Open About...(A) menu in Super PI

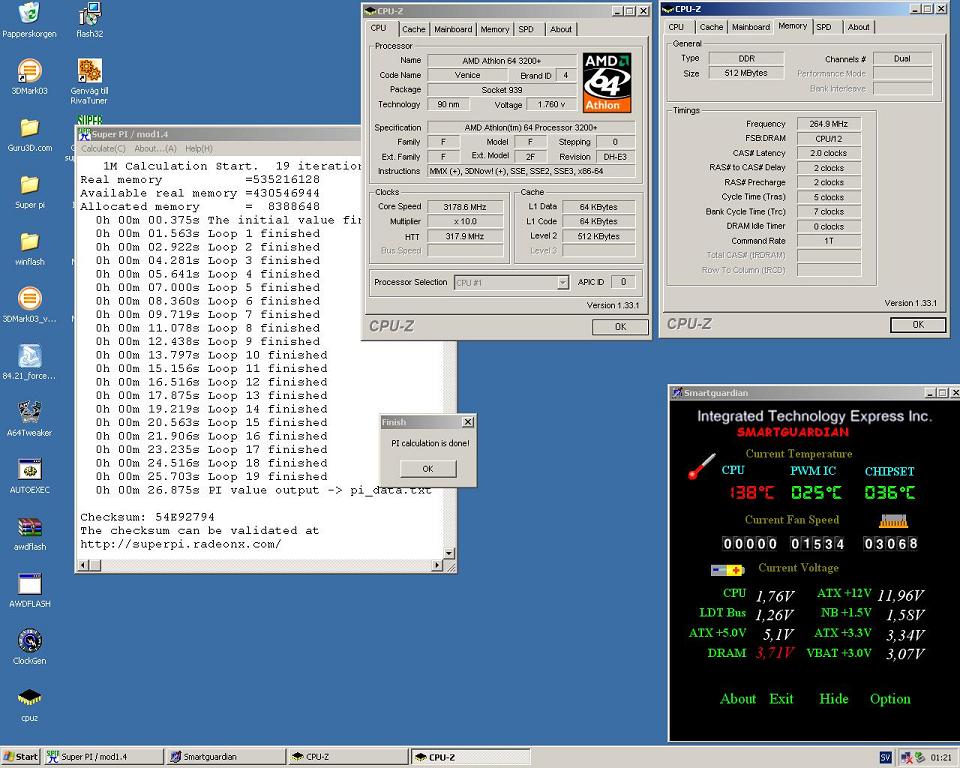(x=155, y=149)
